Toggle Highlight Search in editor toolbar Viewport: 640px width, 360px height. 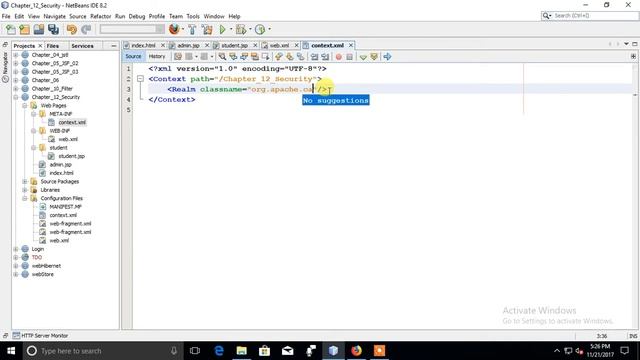[x=255, y=57]
